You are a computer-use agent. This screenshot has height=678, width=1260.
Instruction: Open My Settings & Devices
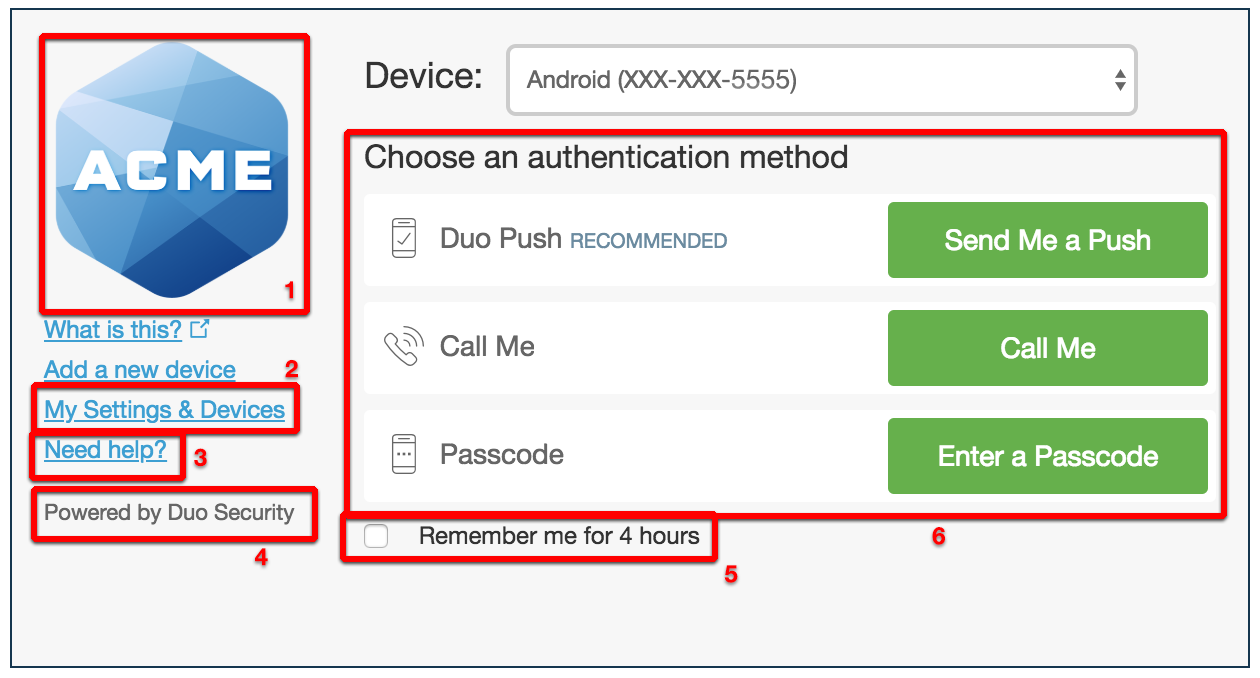click(x=165, y=409)
